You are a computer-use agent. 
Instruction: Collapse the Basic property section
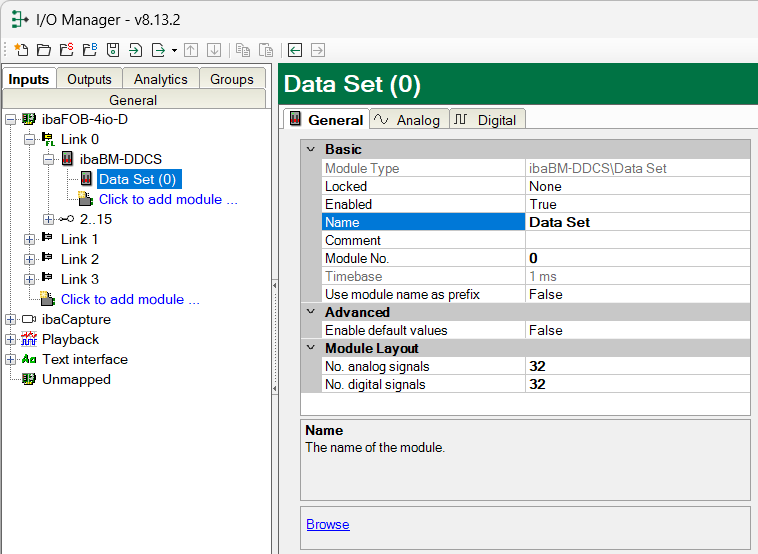coord(309,149)
